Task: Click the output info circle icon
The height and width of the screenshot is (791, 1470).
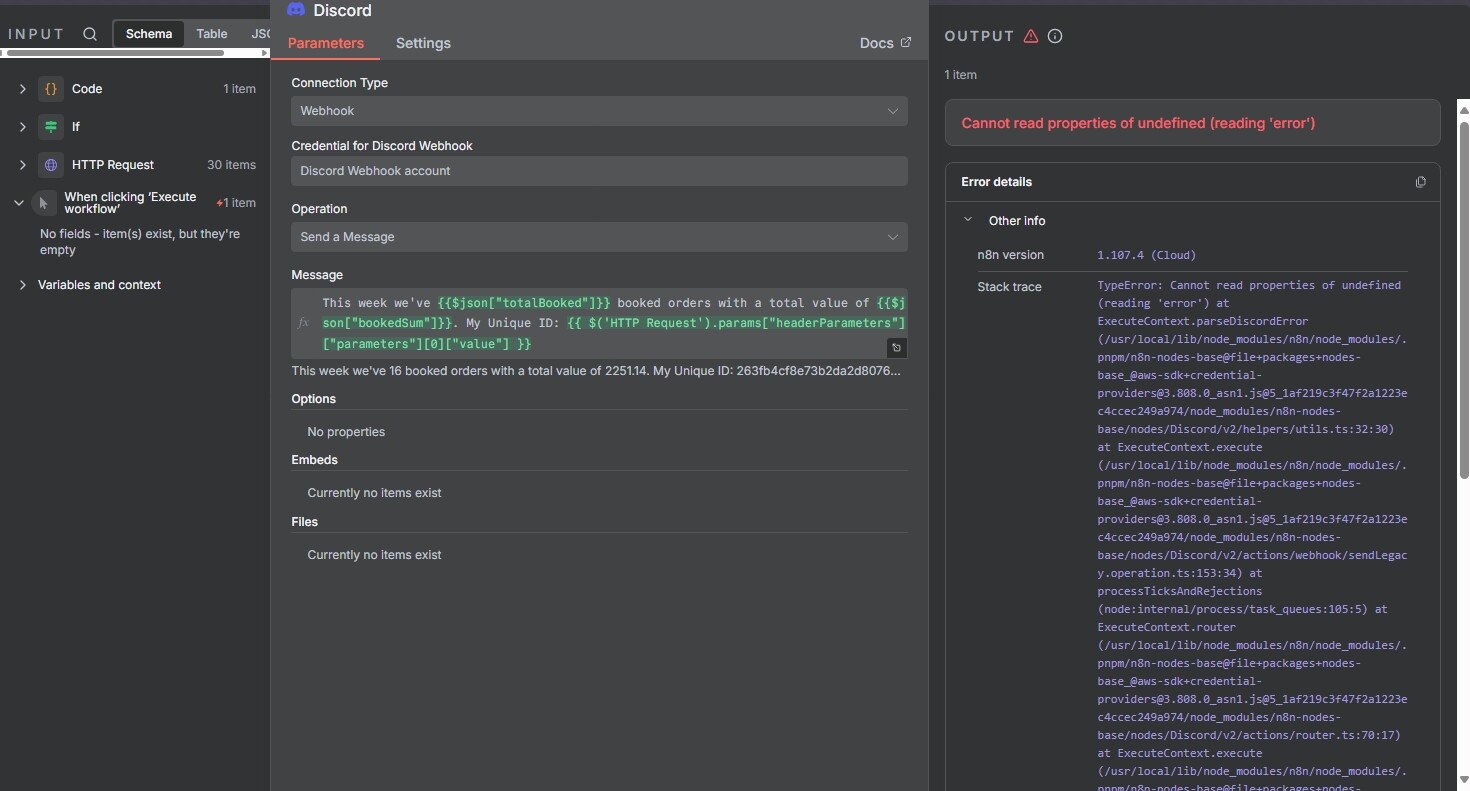Action: (1055, 36)
